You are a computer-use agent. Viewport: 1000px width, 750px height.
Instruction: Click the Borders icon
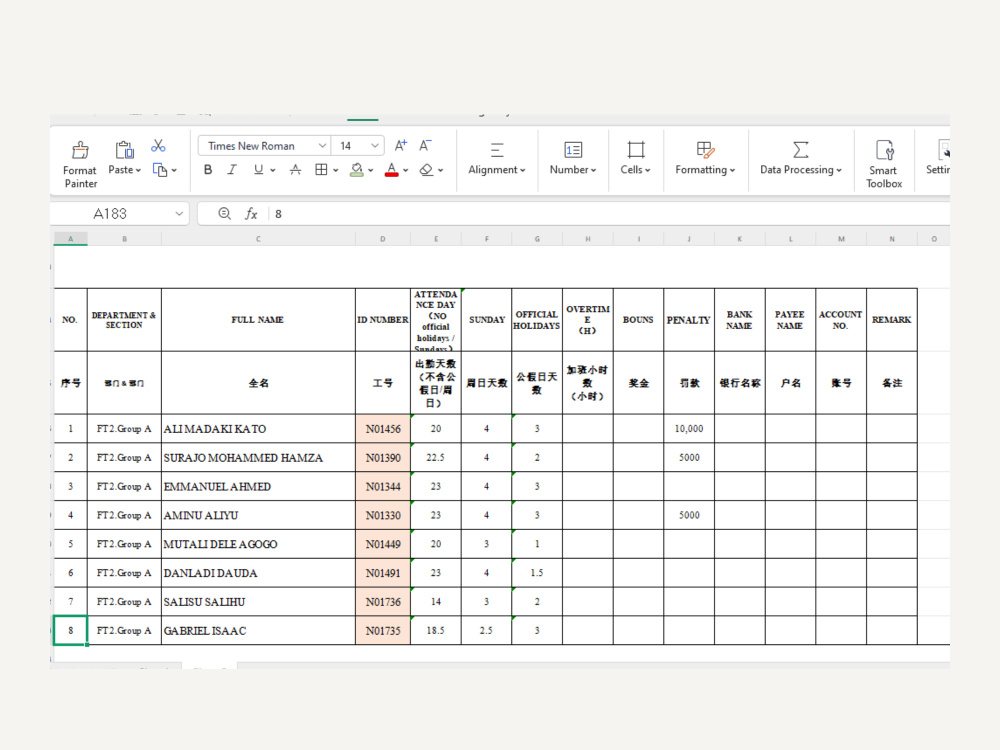point(321,170)
